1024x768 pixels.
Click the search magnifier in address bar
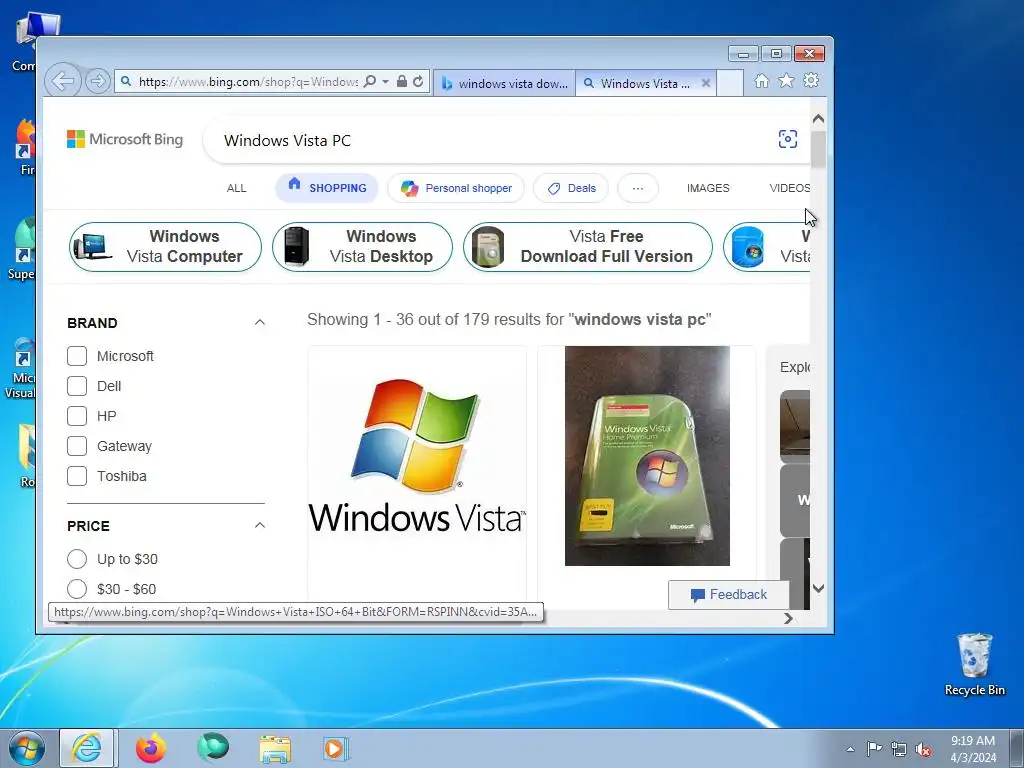(x=370, y=82)
